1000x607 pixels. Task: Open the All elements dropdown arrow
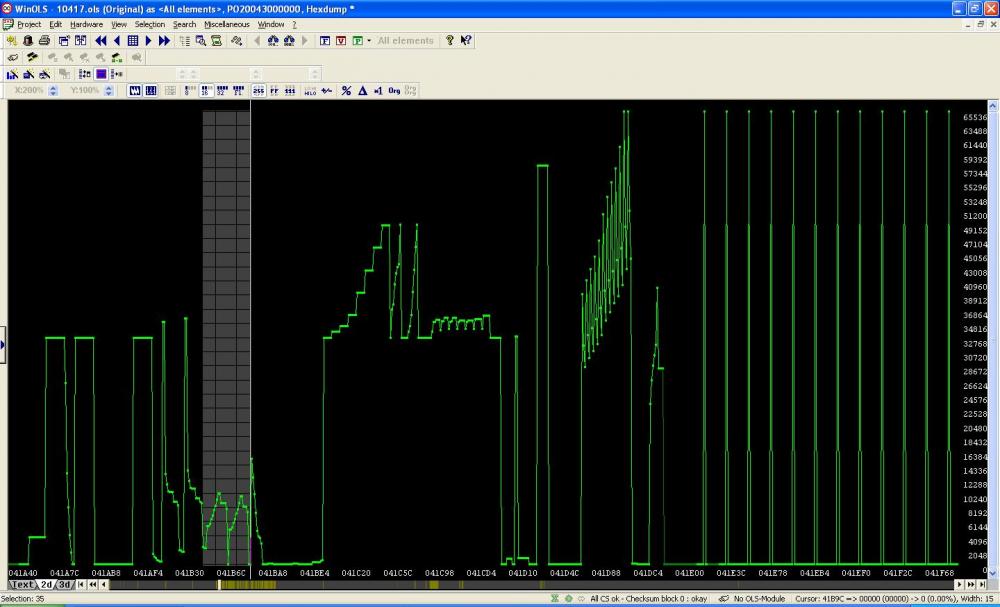point(370,41)
